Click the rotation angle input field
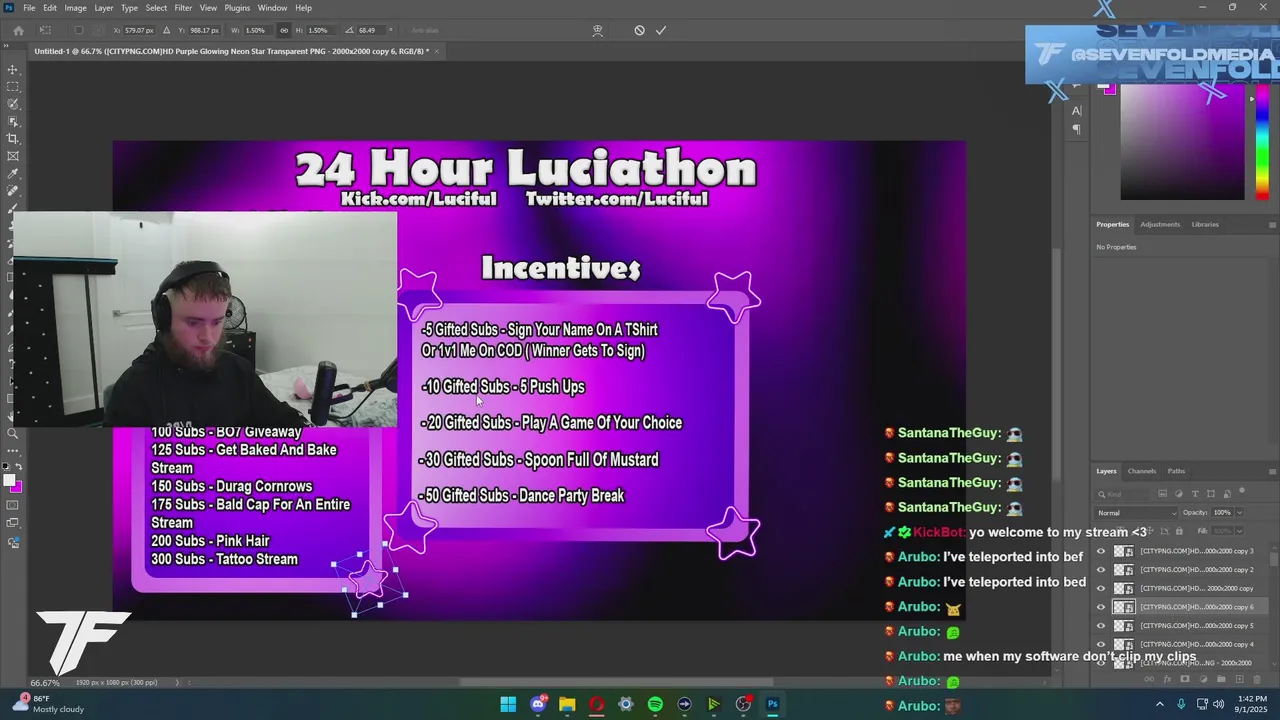The image size is (1280, 720). 370,30
